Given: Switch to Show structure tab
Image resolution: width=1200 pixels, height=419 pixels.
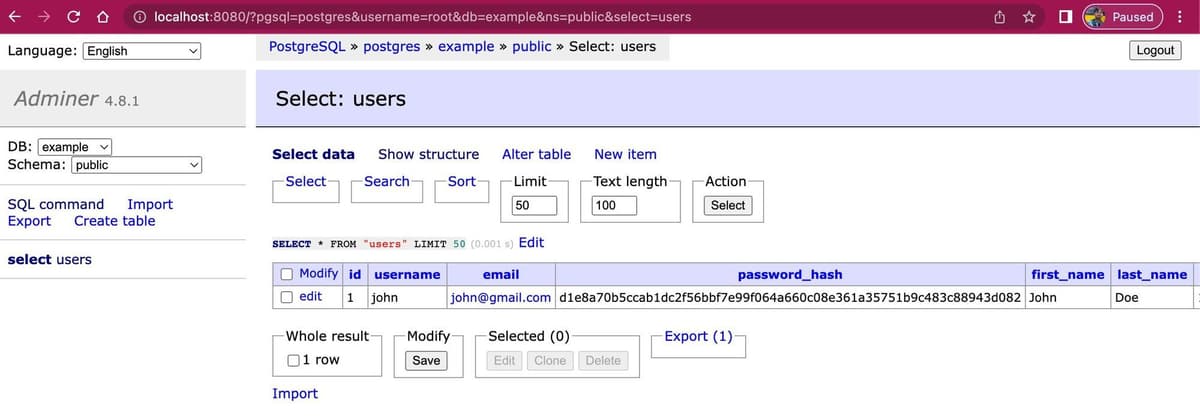Looking at the screenshot, I should pos(428,154).
